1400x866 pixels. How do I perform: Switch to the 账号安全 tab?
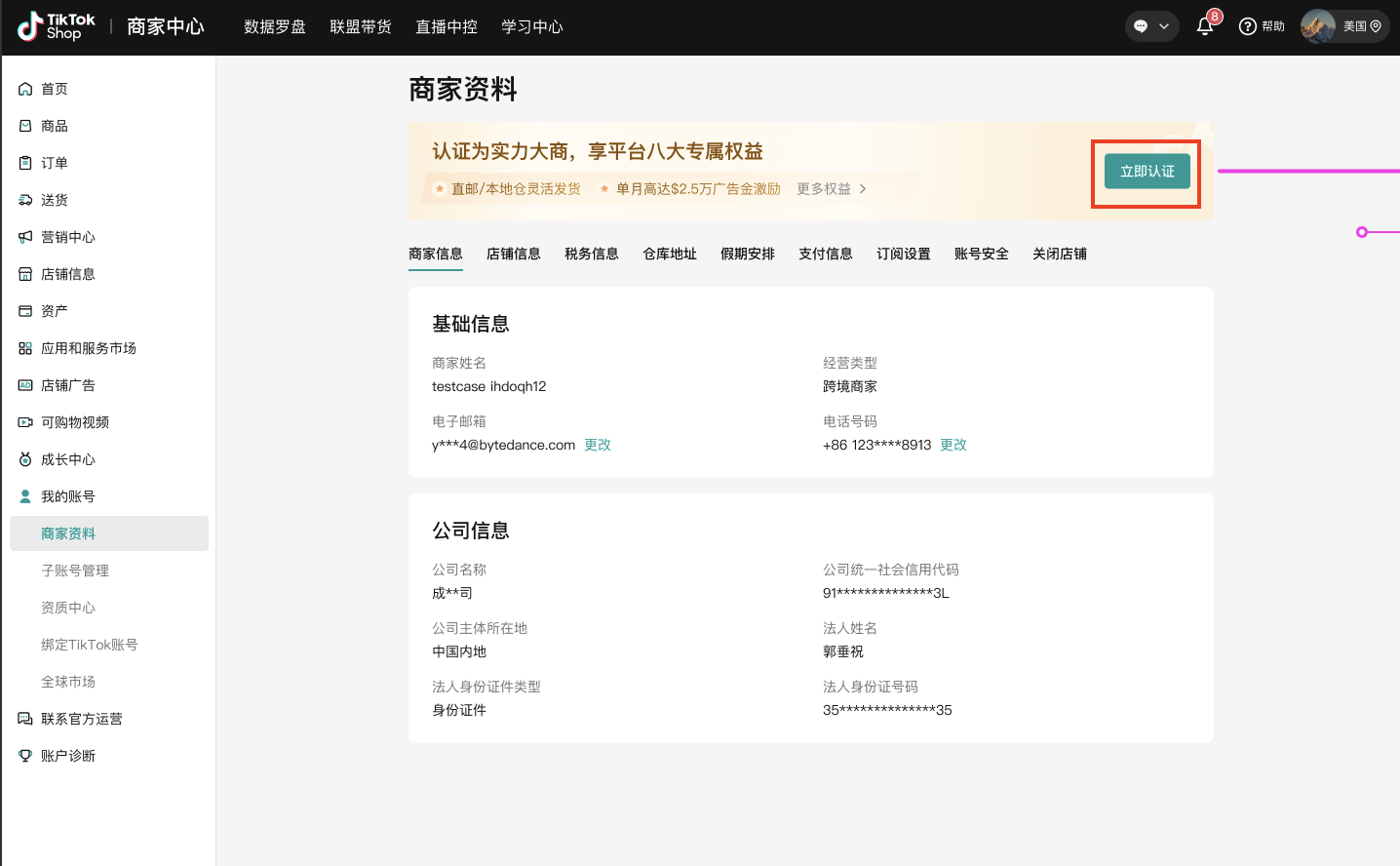pyautogui.click(x=982, y=254)
